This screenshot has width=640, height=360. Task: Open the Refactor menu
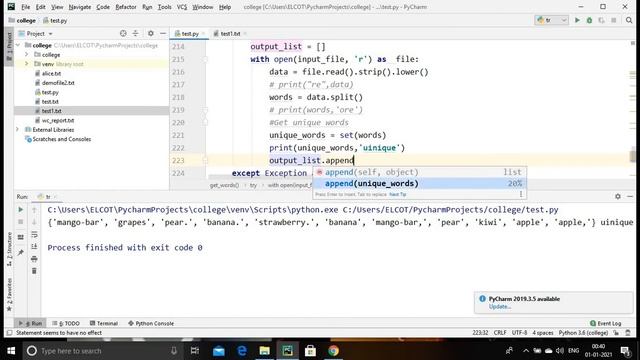[x=126, y=7]
